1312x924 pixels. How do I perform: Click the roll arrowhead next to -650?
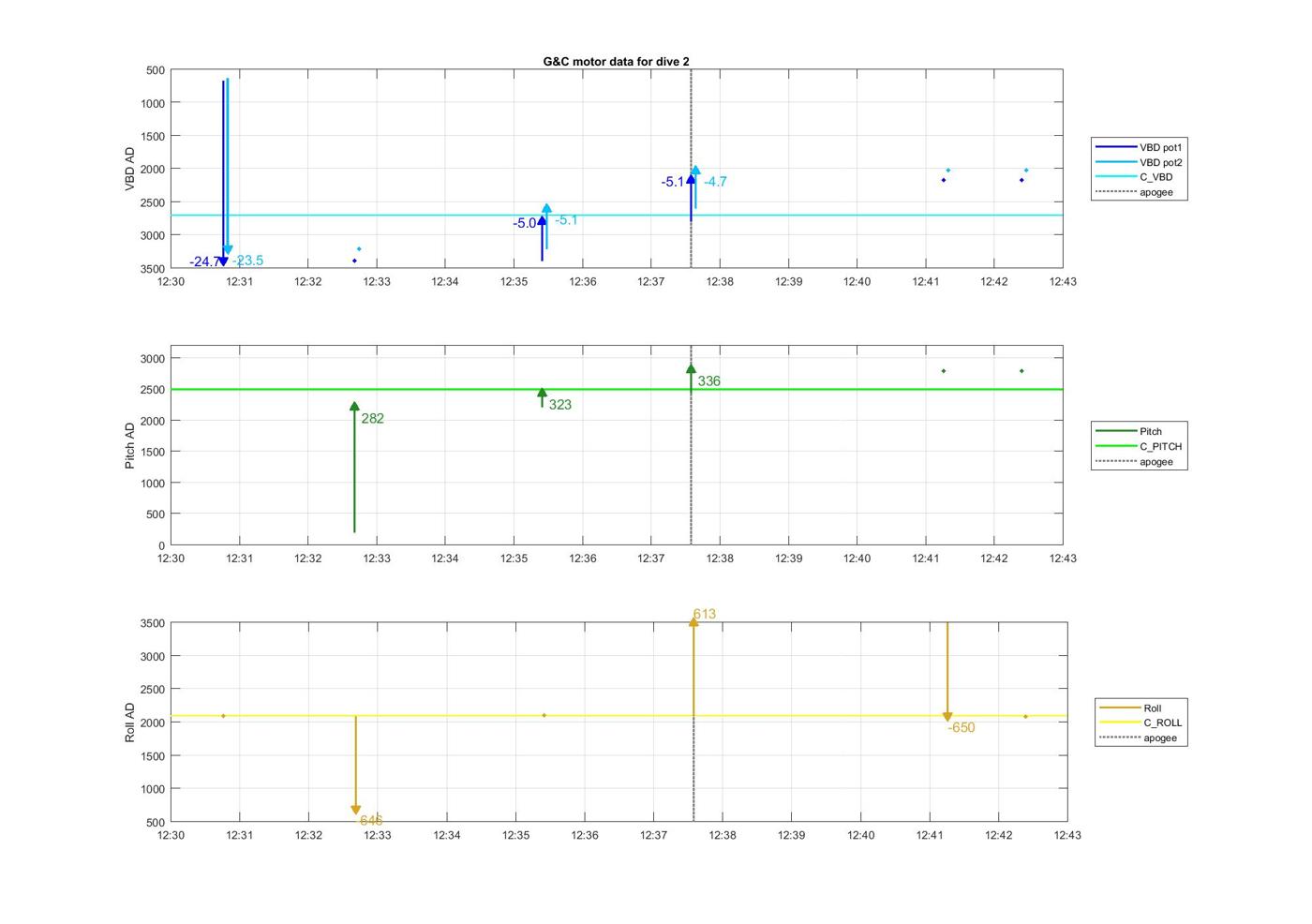click(x=947, y=717)
